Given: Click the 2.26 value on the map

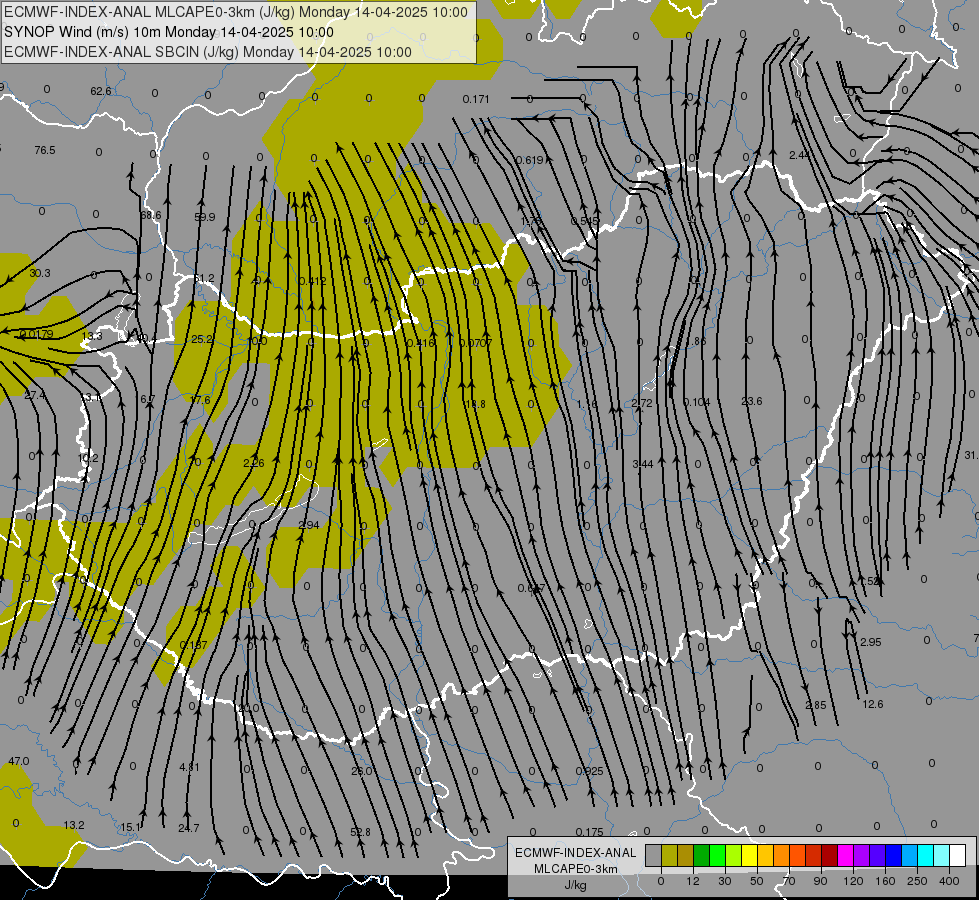Looking at the screenshot, I should pos(253,463).
